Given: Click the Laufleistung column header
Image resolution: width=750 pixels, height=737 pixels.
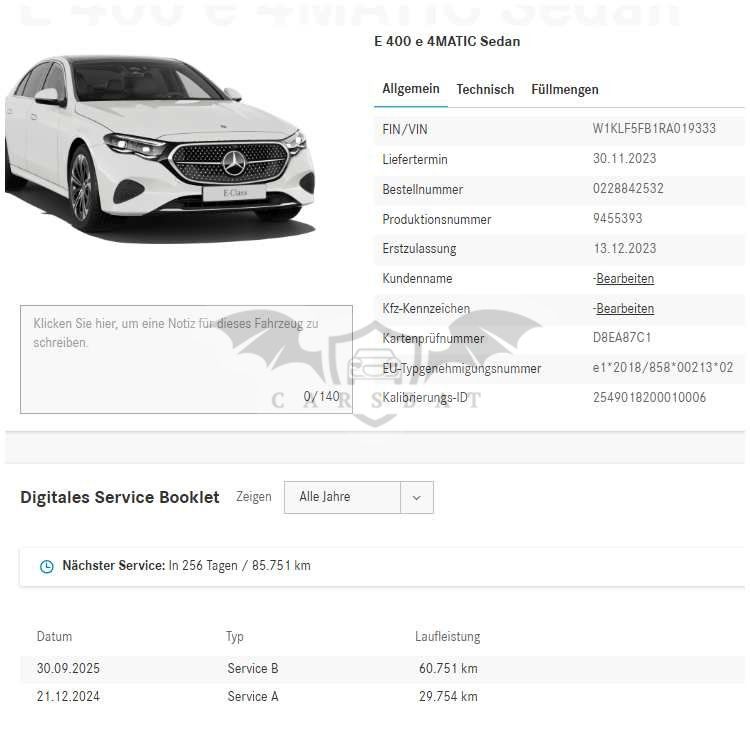Looking at the screenshot, I should [448, 637].
